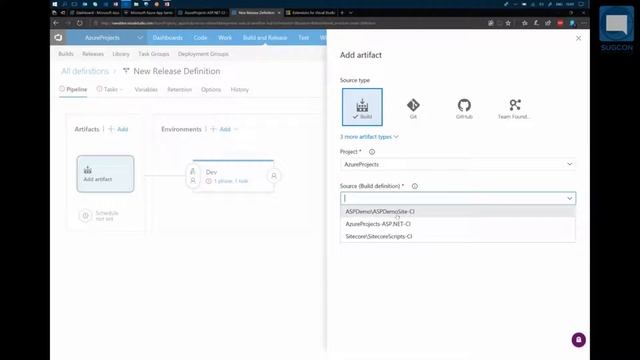Go to the Builds sub-page

(66, 54)
